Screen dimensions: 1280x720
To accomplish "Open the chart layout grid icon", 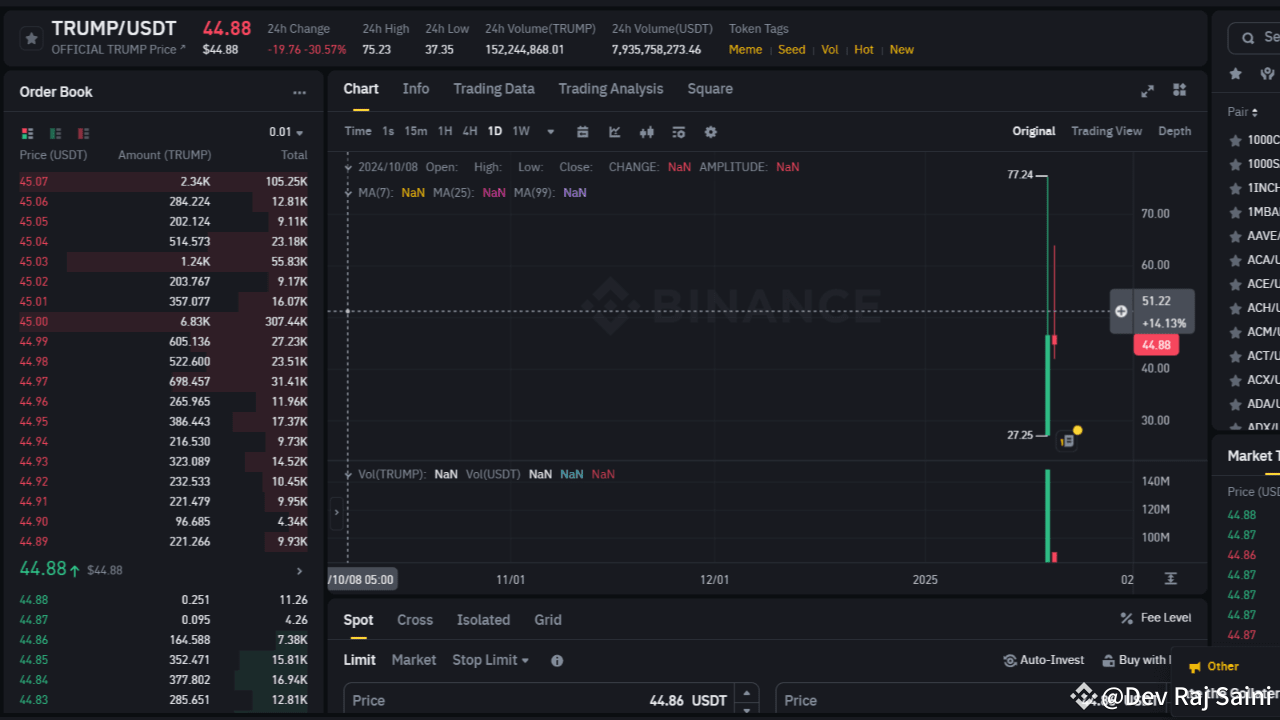I will [1179, 90].
